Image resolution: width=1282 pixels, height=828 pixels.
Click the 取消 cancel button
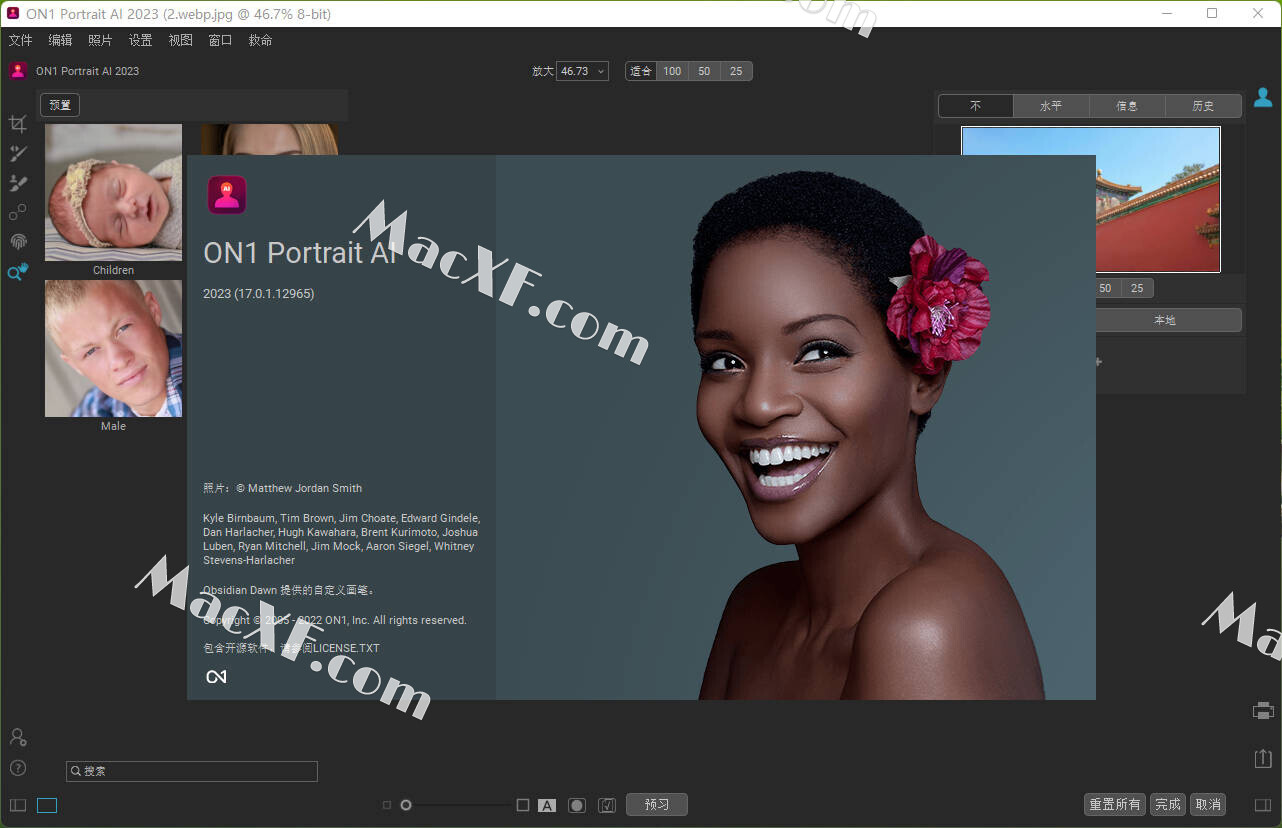(x=1208, y=805)
